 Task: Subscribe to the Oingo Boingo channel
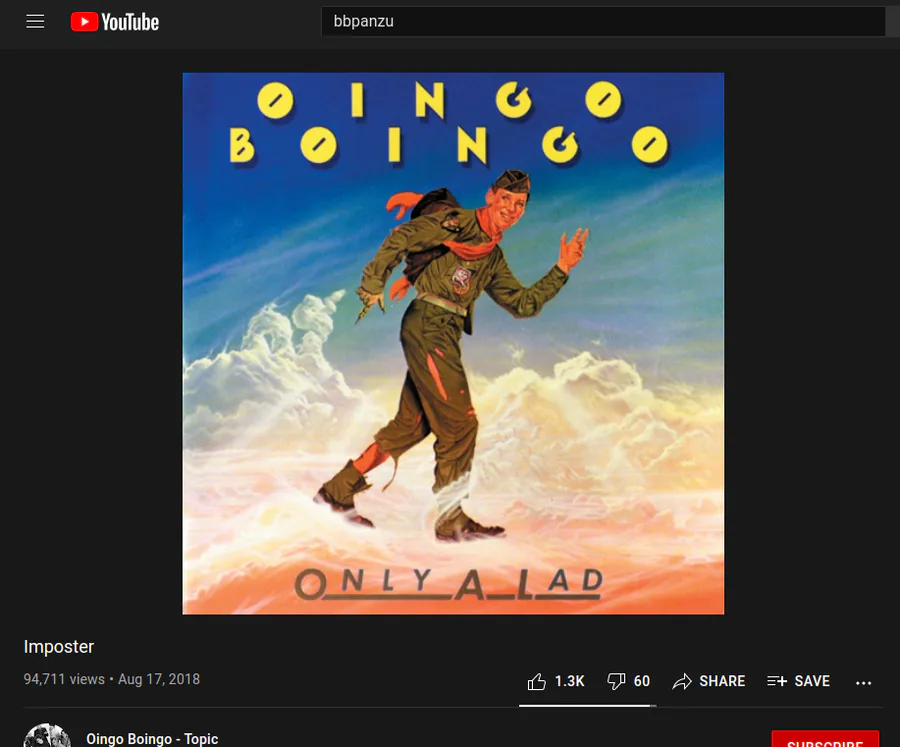pos(825,739)
